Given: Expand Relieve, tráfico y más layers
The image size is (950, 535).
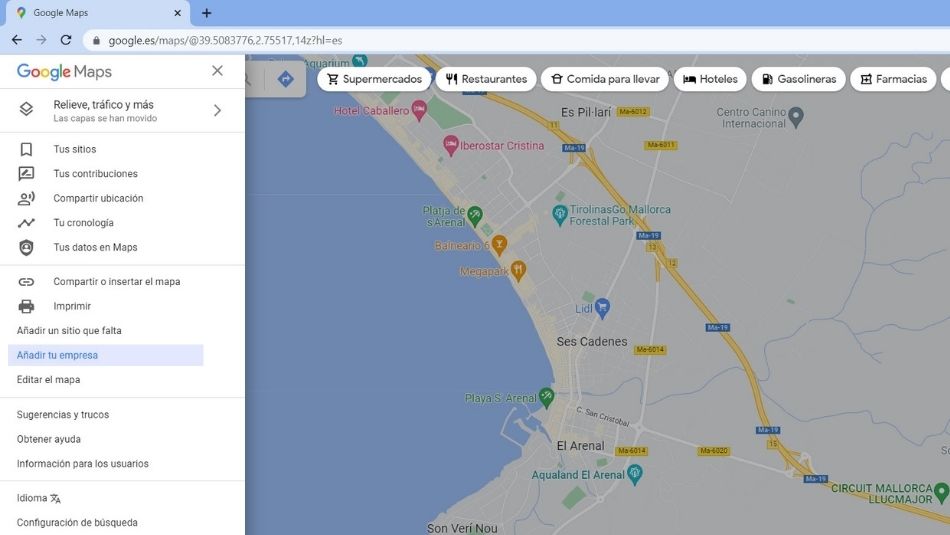Looking at the screenshot, I should click(x=217, y=110).
